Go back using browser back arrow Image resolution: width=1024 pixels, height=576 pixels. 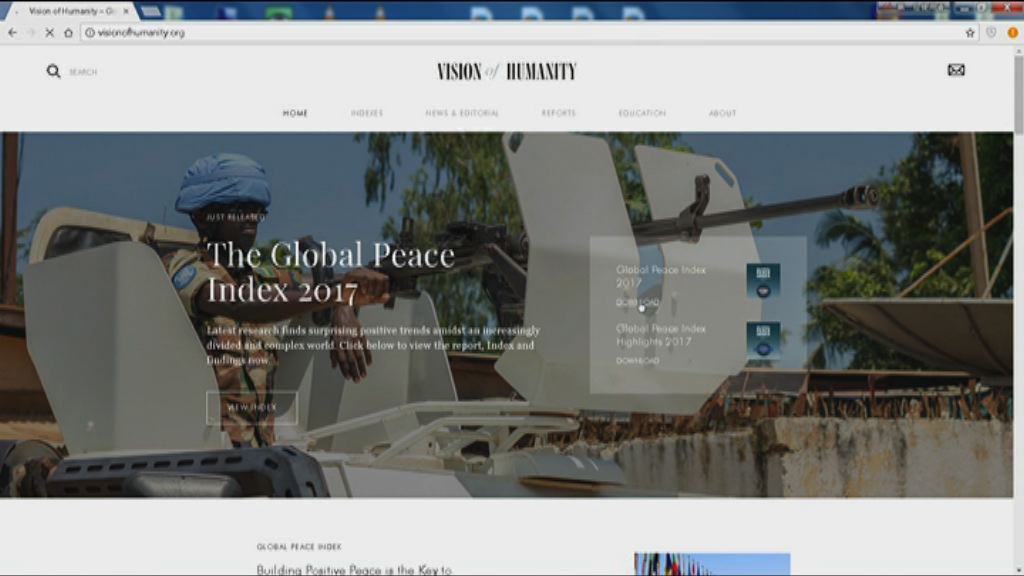click(12, 32)
